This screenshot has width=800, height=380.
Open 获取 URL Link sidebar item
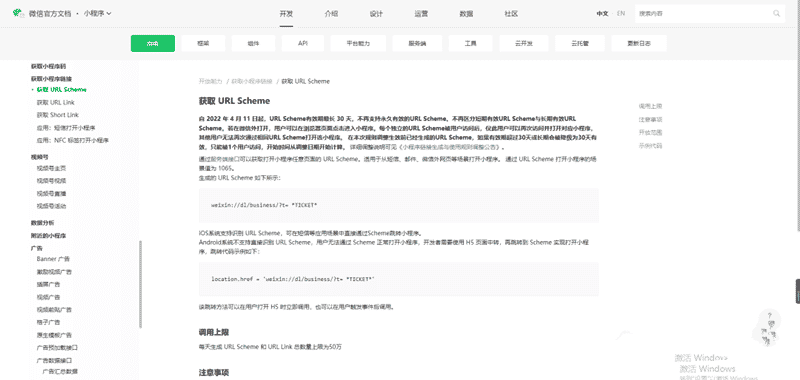(x=56, y=103)
